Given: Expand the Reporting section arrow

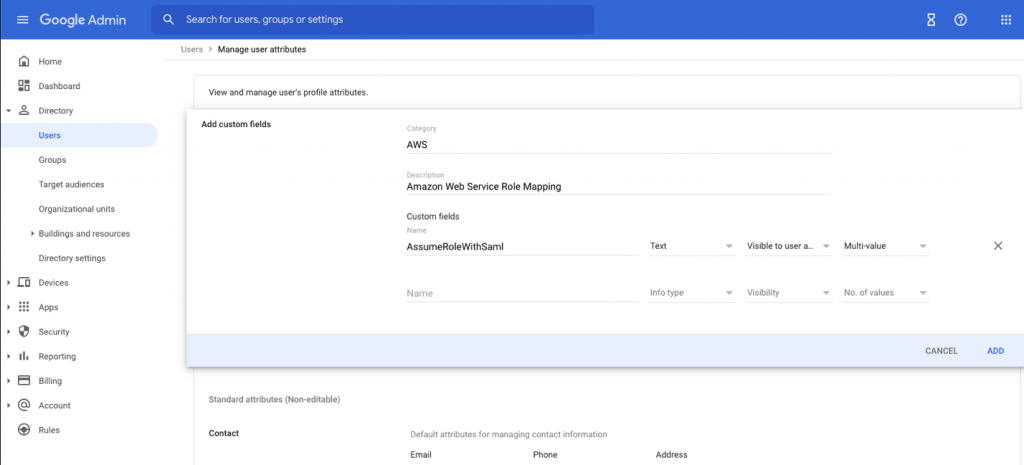Looking at the screenshot, I should point(8,357).
